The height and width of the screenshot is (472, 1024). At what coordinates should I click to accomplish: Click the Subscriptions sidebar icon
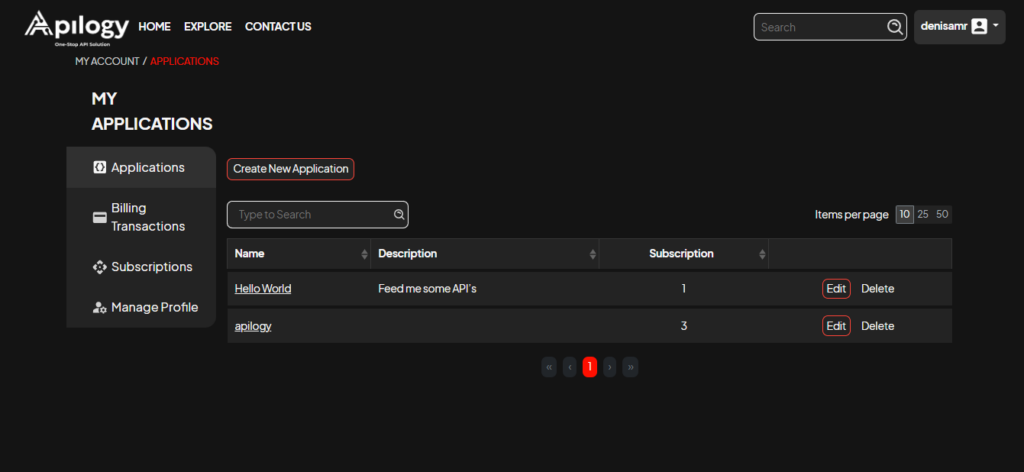[99, 267]
